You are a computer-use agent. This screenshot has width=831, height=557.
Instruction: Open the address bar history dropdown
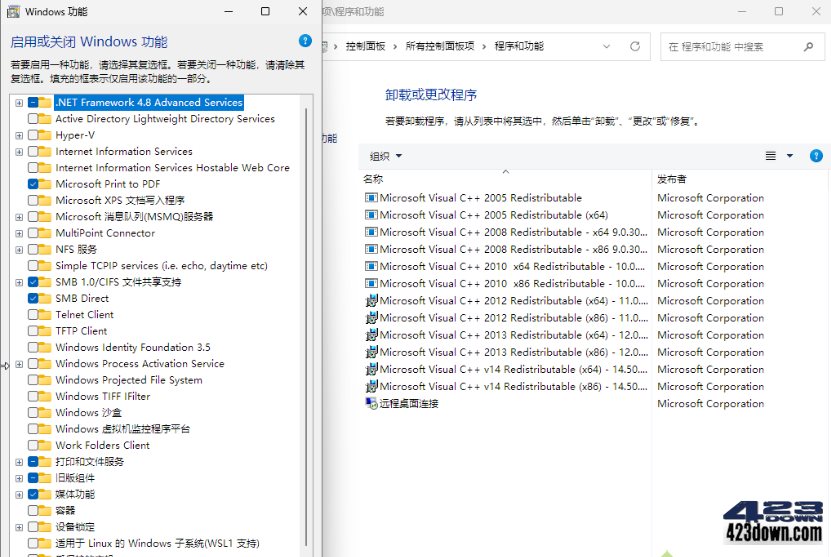606,46
